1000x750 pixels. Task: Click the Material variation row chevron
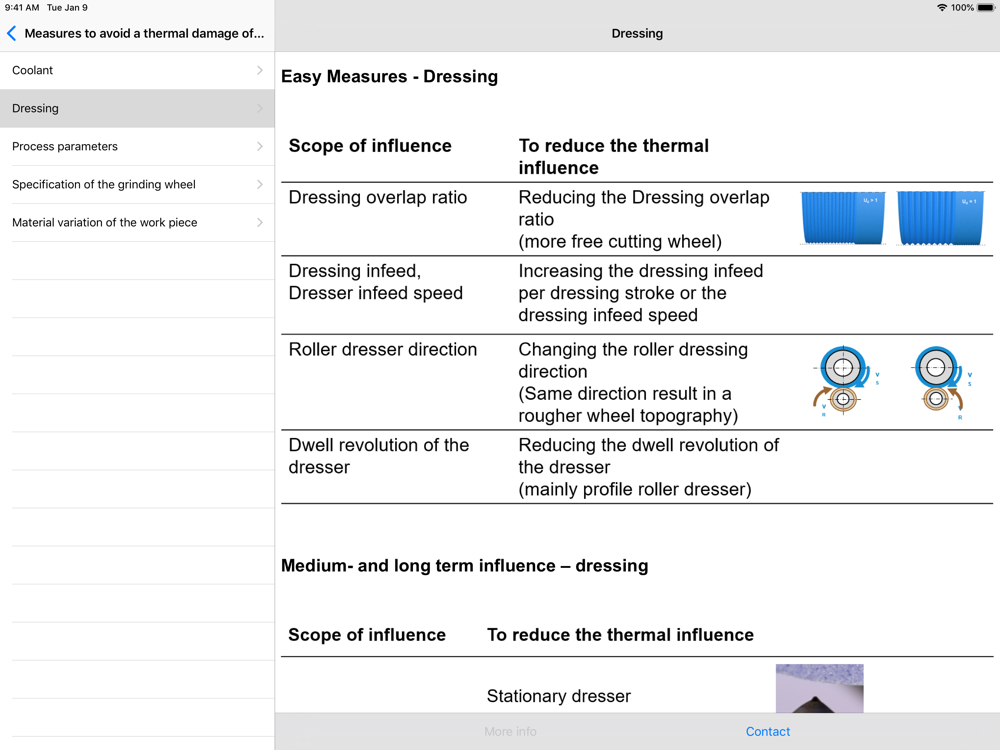pyautogui.click(x=260, y=223)
